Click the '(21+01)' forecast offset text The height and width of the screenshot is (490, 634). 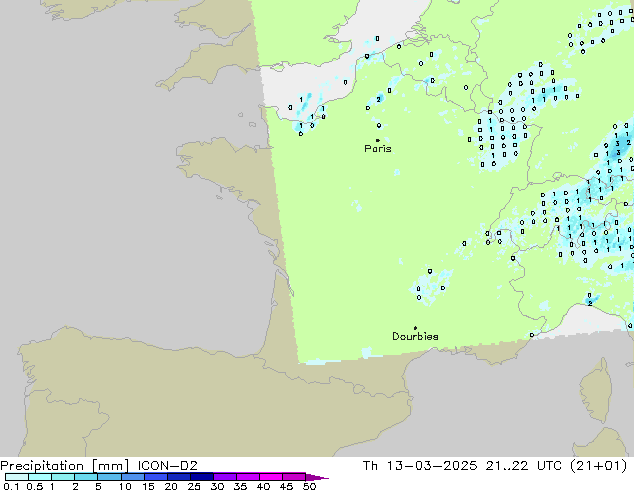598,466
